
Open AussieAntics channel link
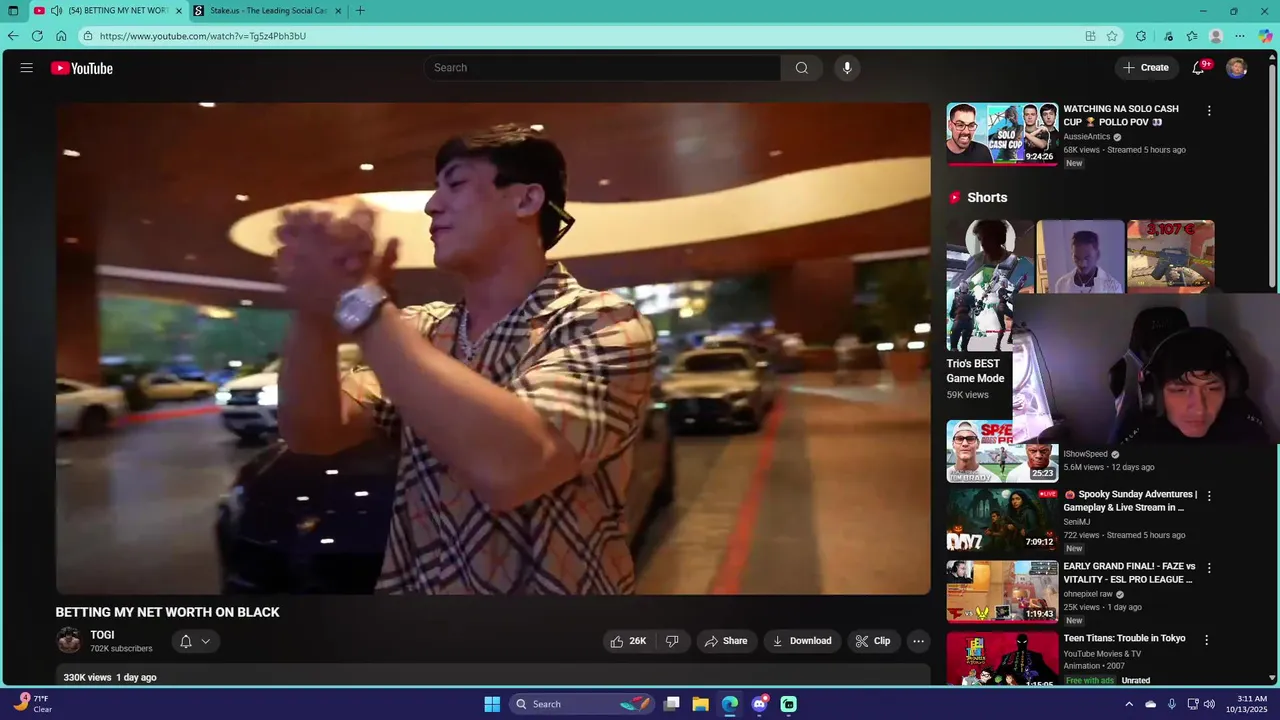coord(1087,137)
